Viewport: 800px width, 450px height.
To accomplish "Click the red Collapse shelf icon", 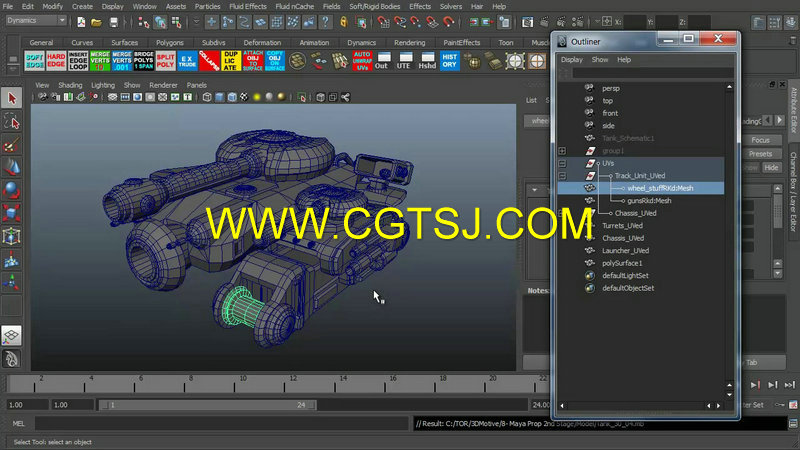I will point(209,61).
